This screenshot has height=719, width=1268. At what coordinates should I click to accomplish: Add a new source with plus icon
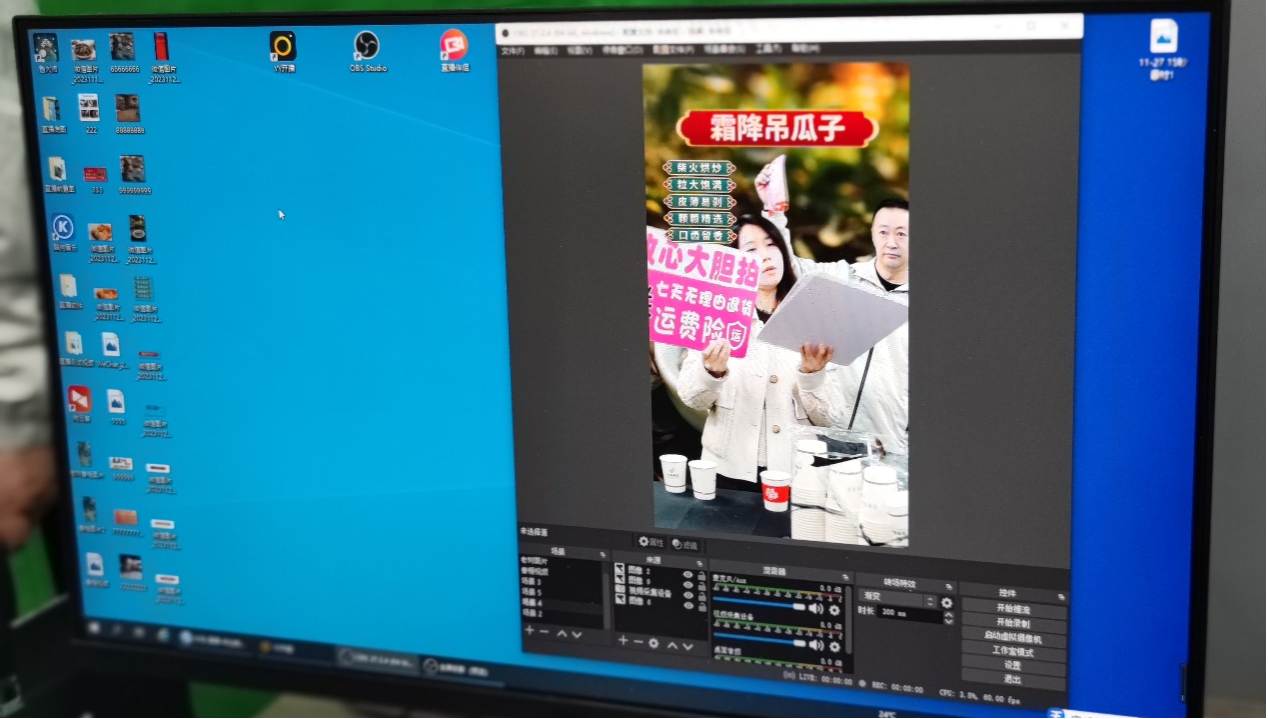(x=622, y=640)
